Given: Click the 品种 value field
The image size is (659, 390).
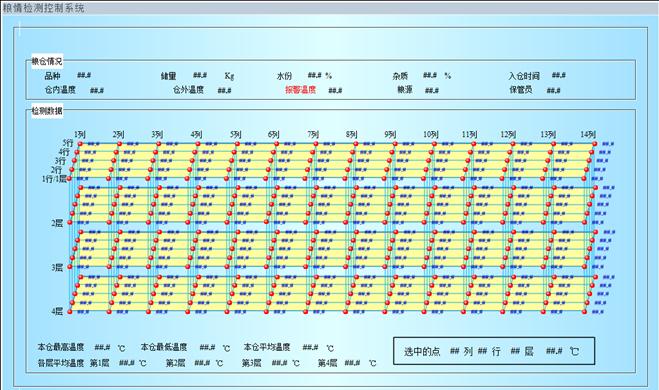Looking at the screenshot, I should pos(84,75).
